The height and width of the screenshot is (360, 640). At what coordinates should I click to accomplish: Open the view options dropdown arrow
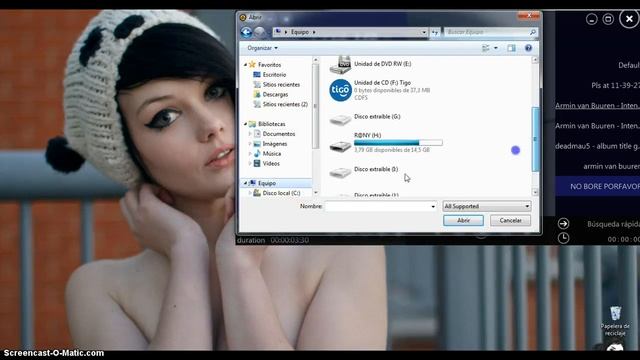coord(496,48)
